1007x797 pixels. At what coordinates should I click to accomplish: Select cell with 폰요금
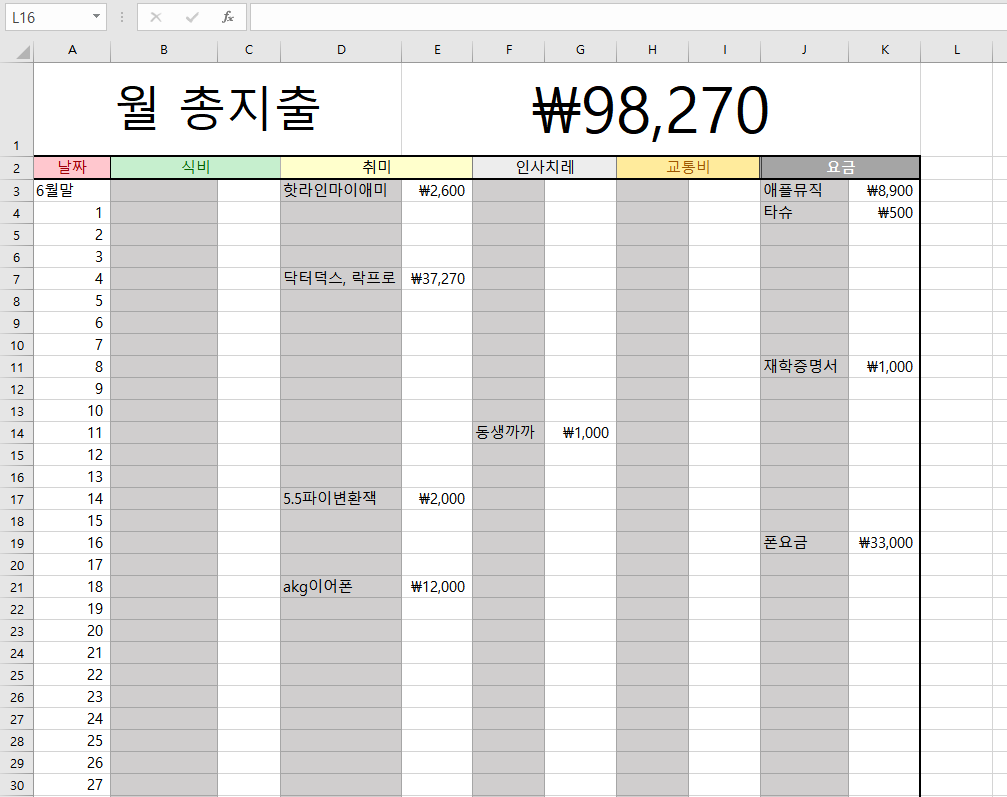point(804,543)
